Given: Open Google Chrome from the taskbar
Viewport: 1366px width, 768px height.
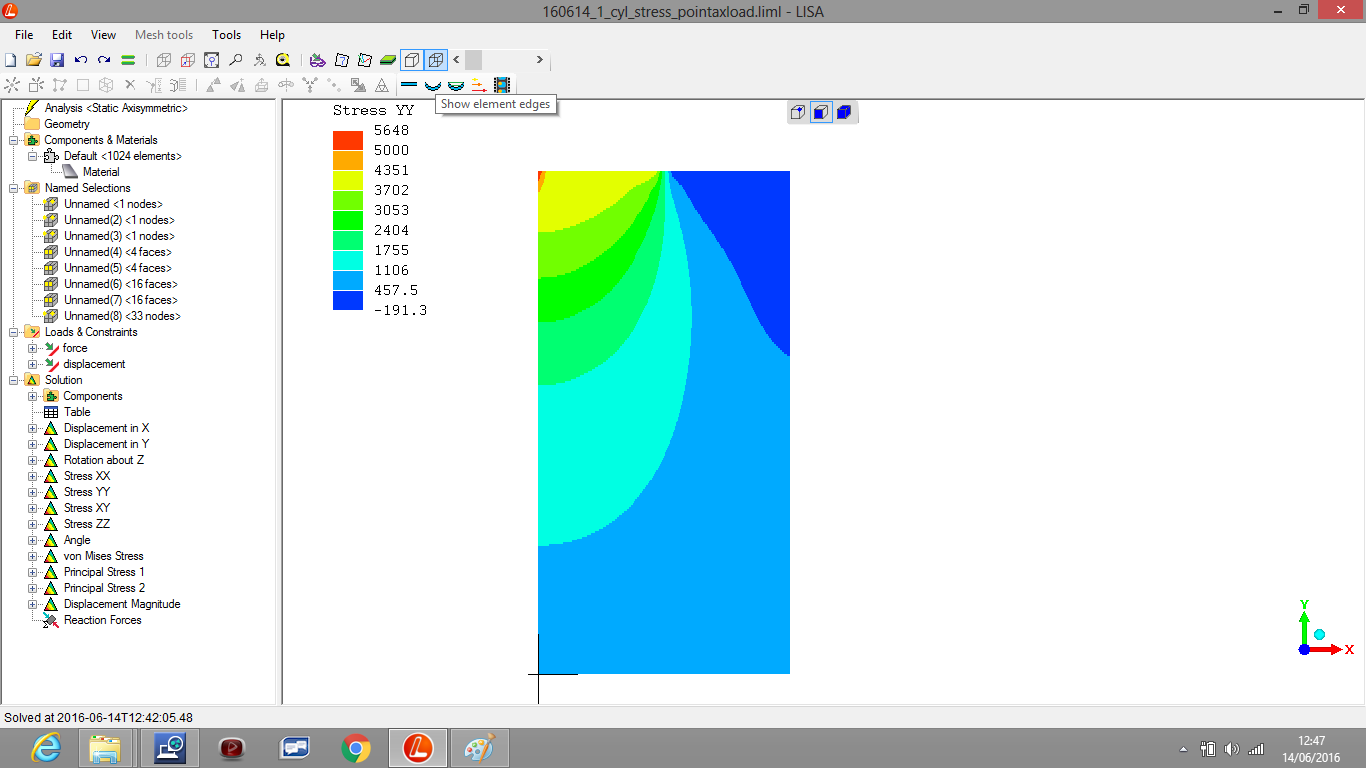Looking at the screenshot, I should point(355,748).
